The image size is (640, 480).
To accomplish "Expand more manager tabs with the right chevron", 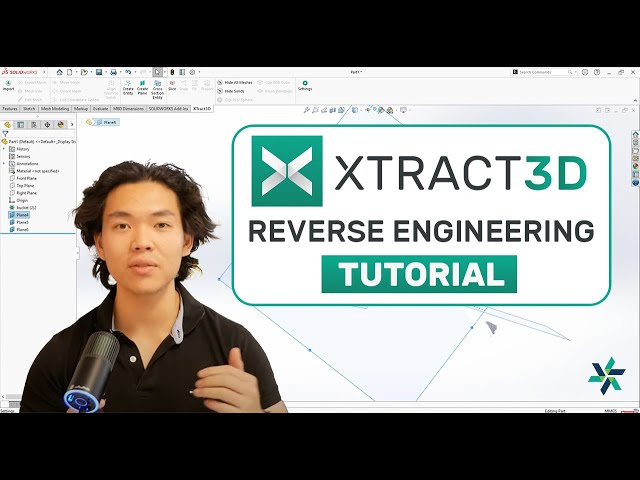I will [72, 124].
